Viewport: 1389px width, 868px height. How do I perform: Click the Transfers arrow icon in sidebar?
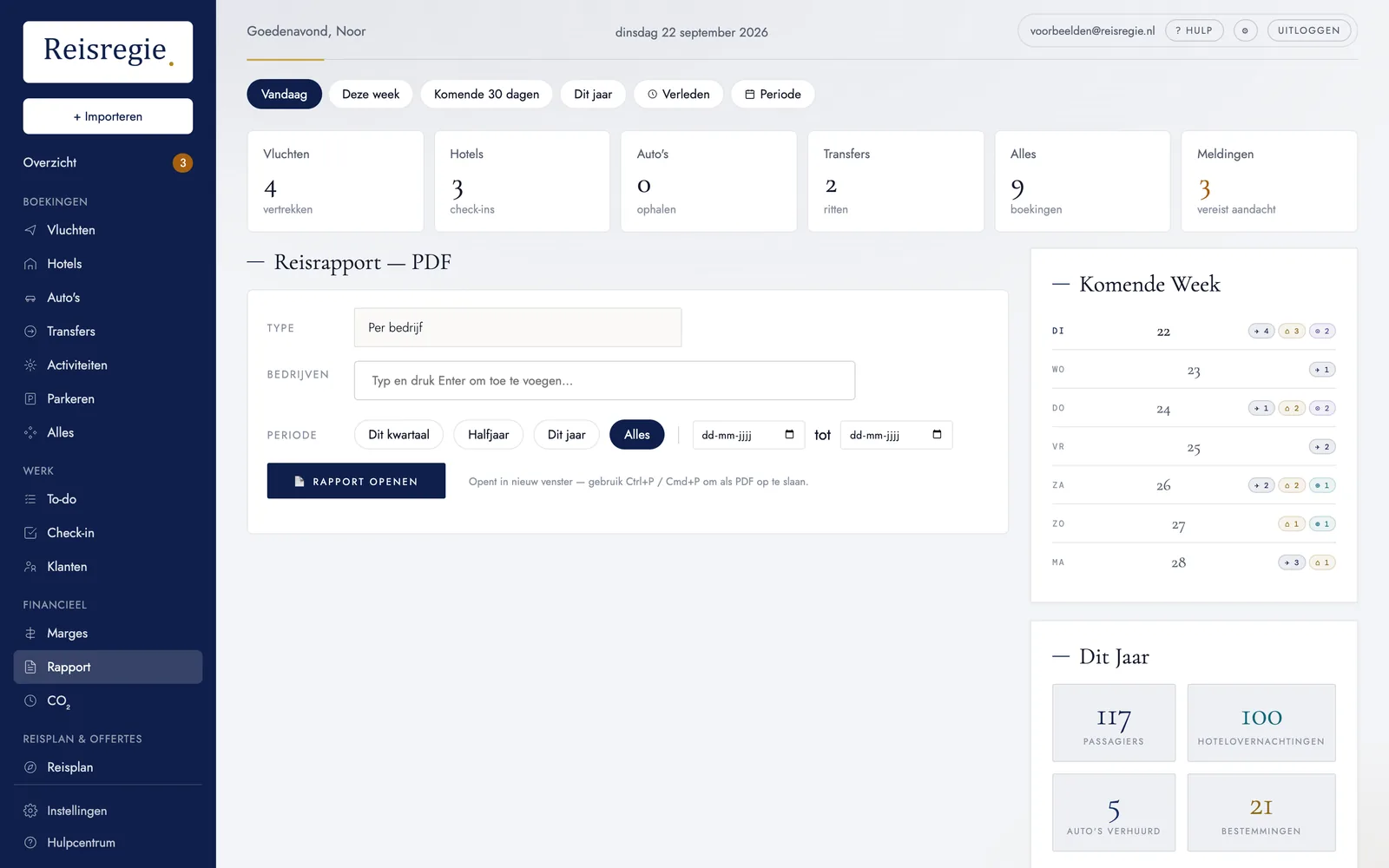[30, 332]
